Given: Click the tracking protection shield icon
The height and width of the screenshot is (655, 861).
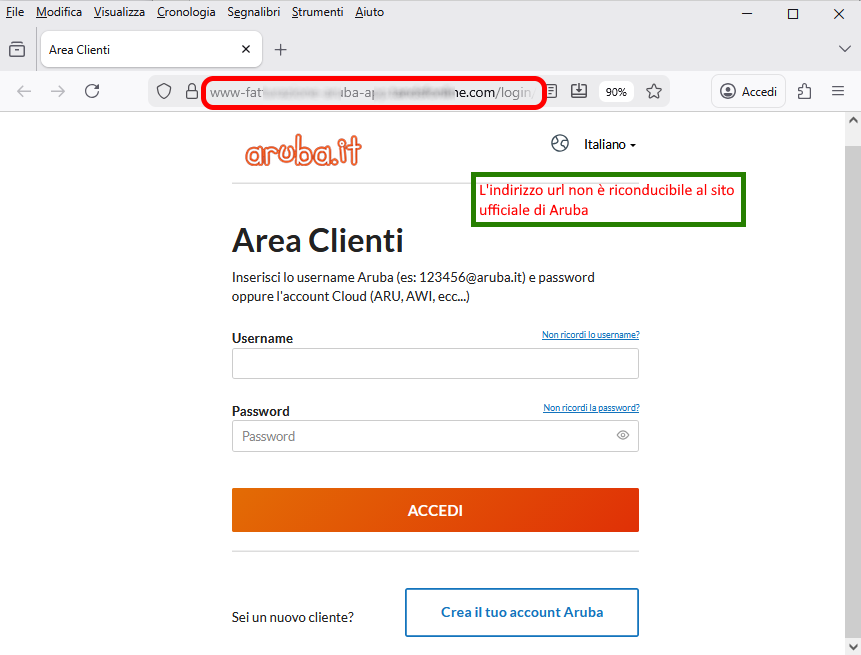Looking at the screenshot, I should pyautogui.click(x=165, y=91).
